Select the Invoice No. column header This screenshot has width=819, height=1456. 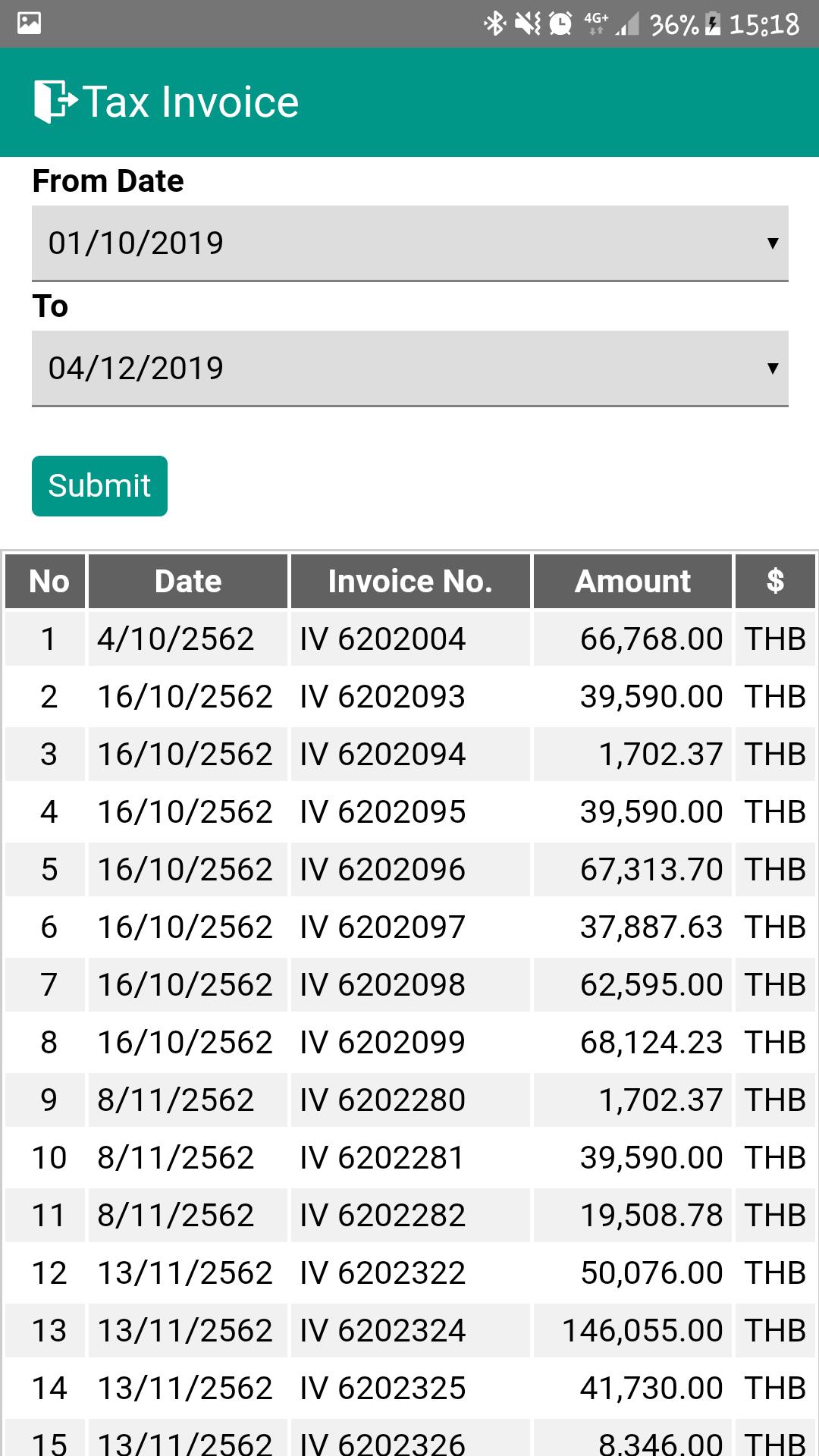coord(410,582)
